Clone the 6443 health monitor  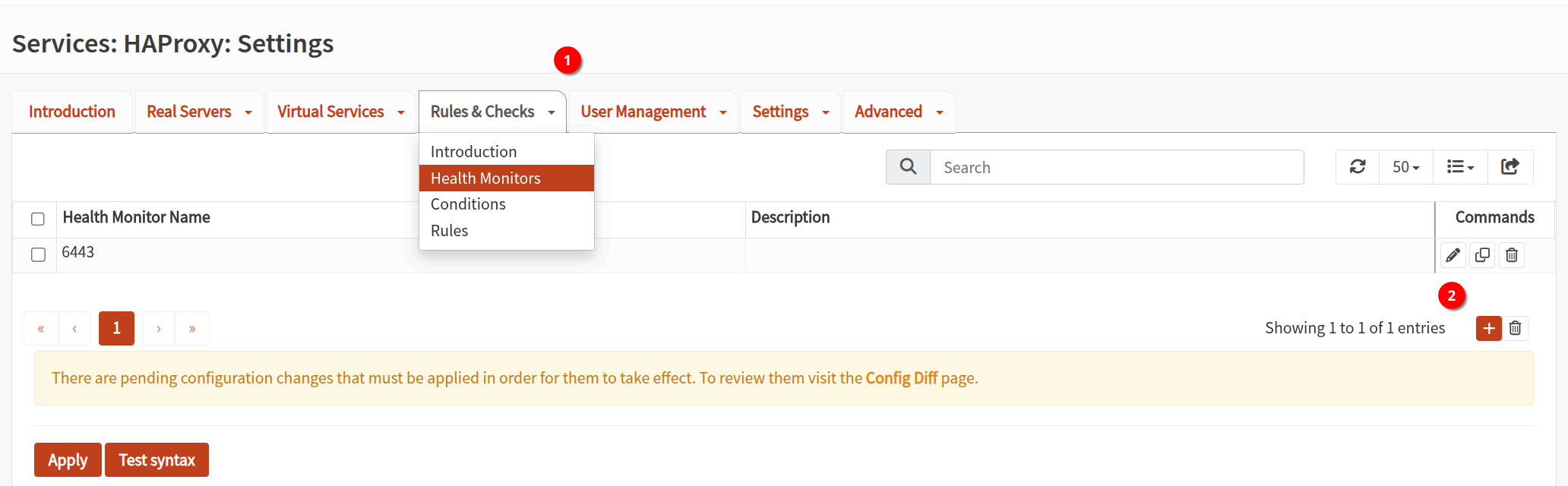point(1482,255)
